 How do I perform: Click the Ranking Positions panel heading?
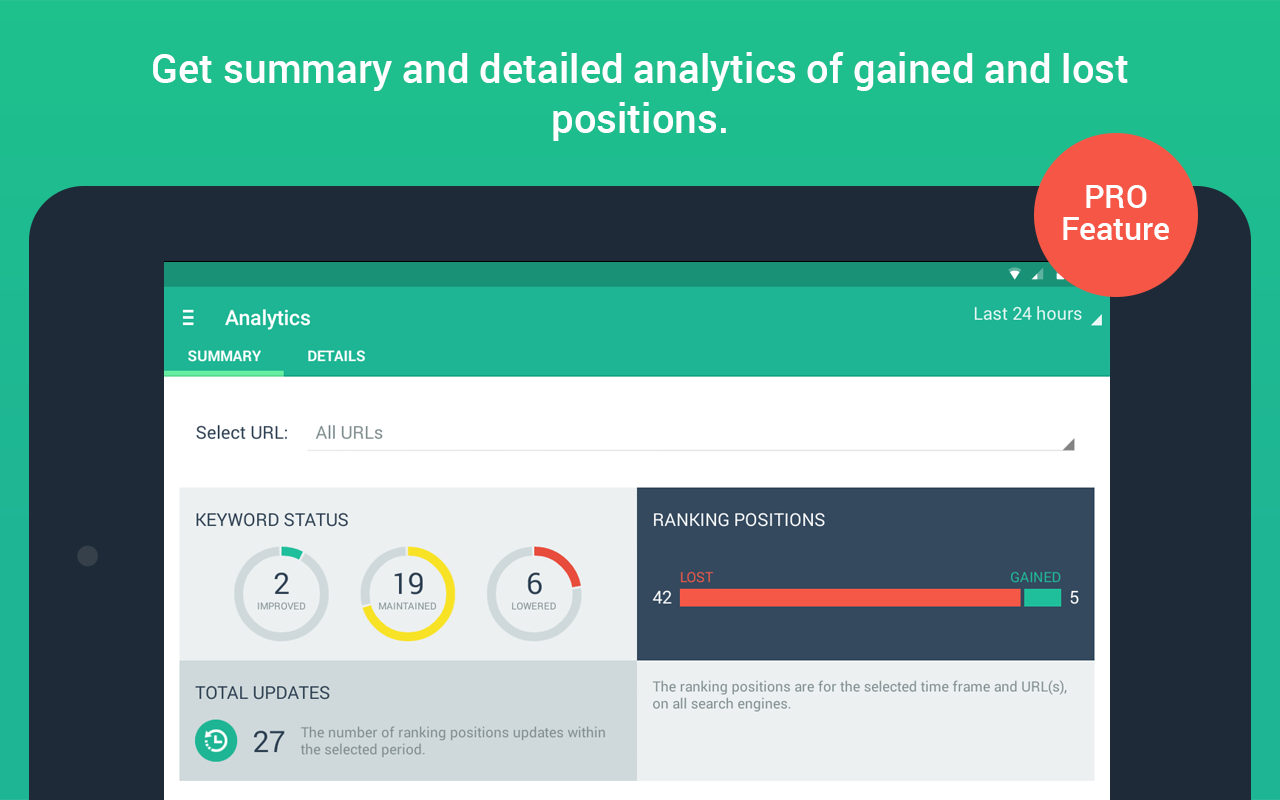coord(739,520)
